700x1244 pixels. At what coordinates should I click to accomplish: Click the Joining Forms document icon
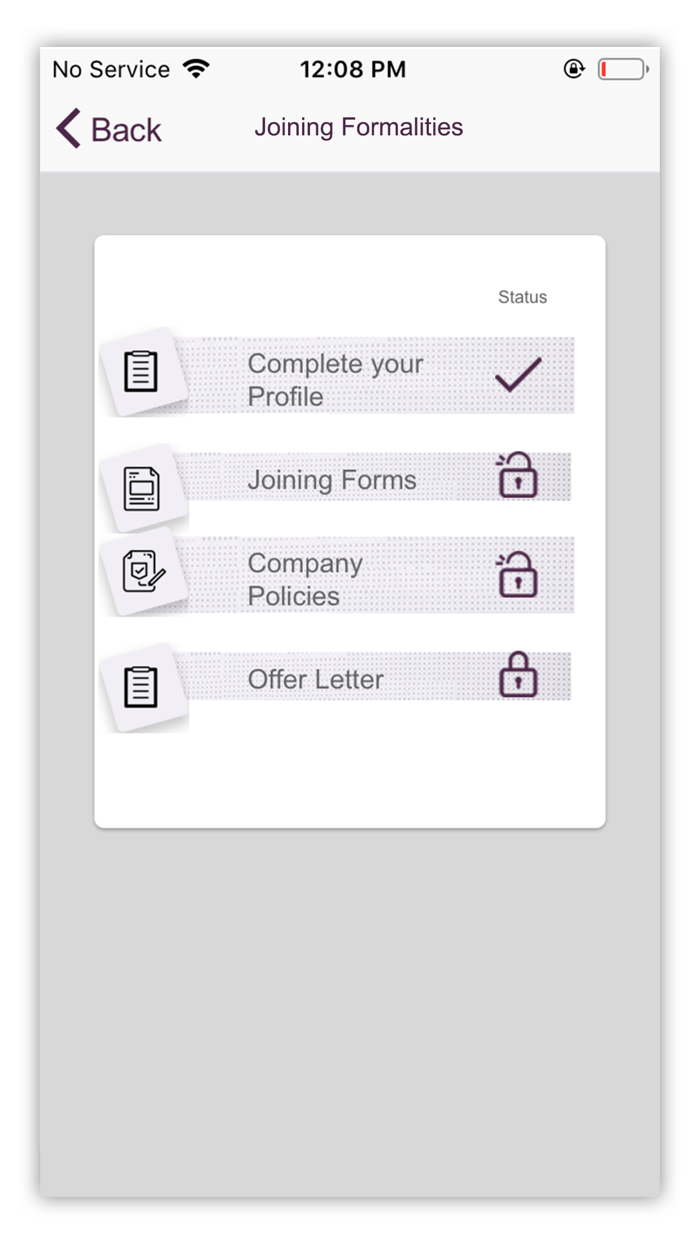click(141, 489)
